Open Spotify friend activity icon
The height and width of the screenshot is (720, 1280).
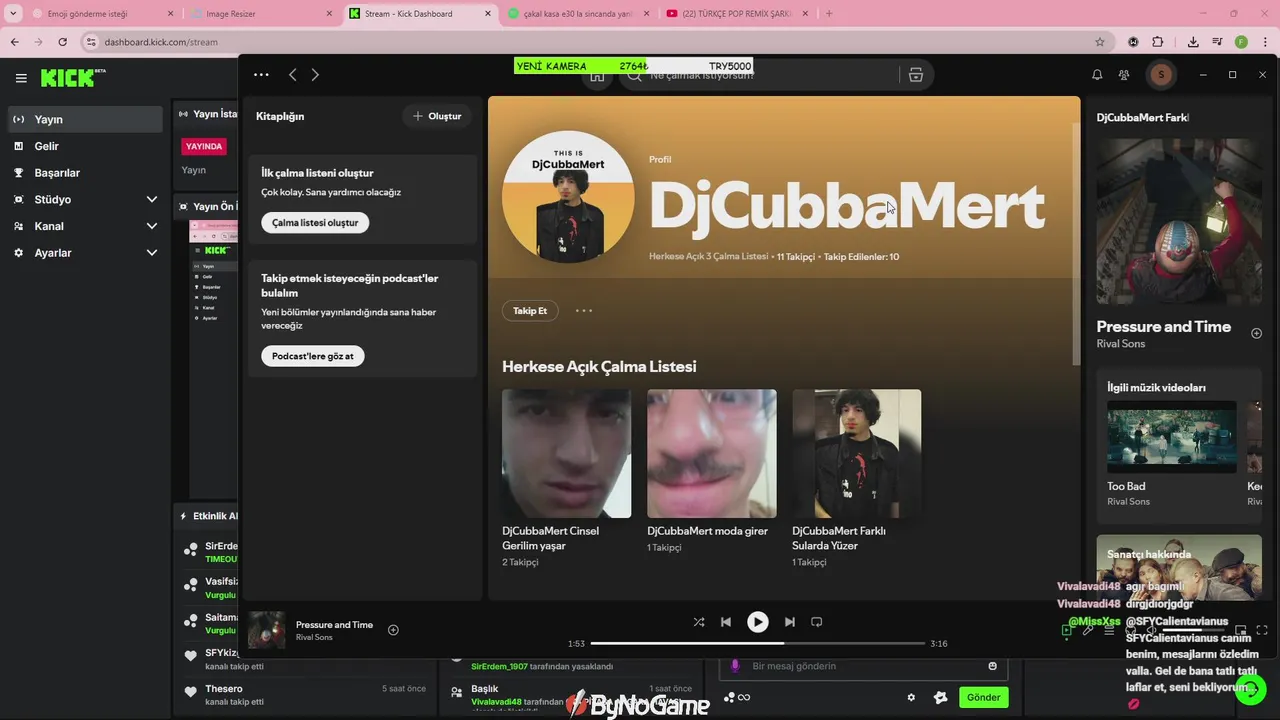tap(1124, 75)
